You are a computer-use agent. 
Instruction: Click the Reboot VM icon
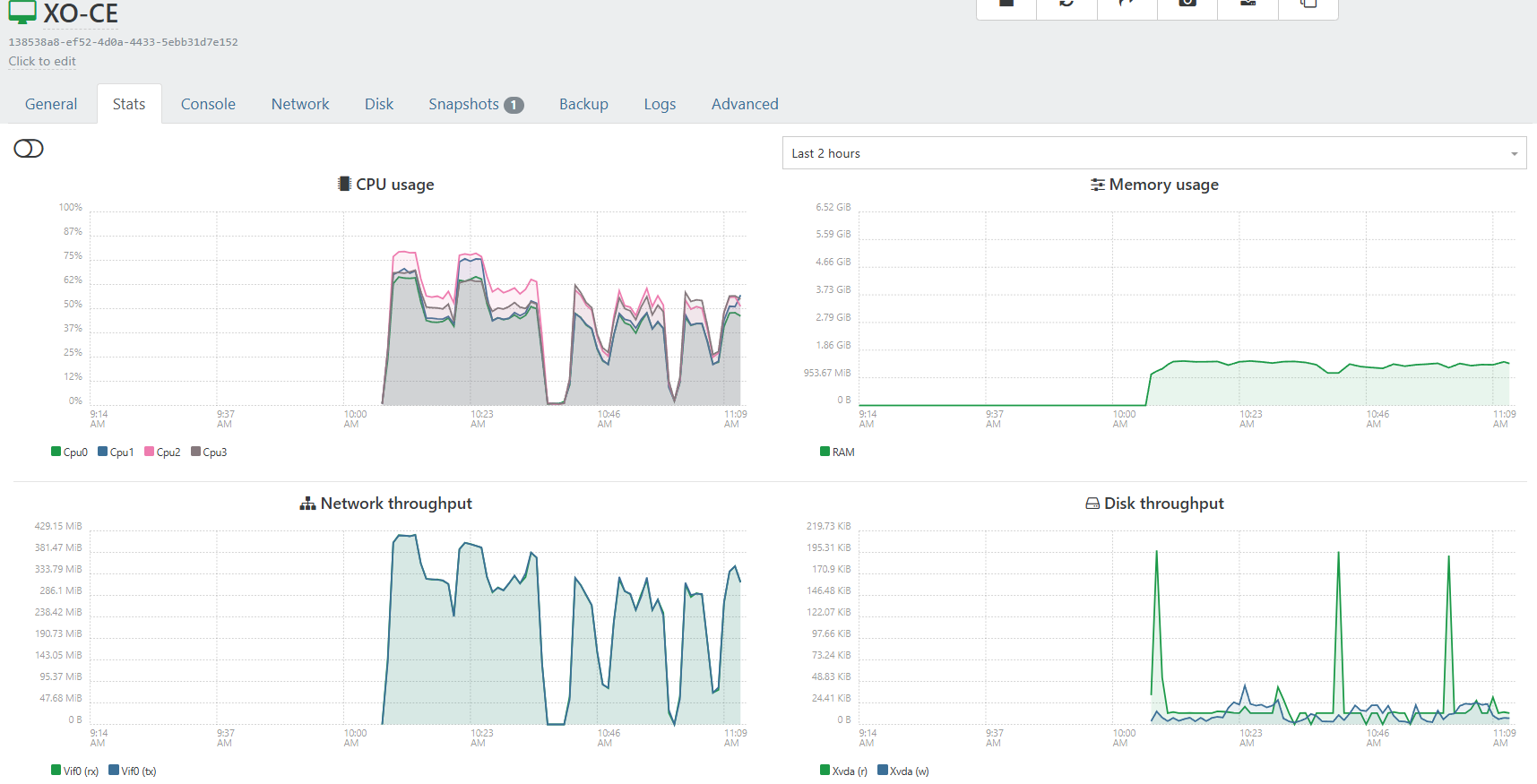pos(1066,4)
